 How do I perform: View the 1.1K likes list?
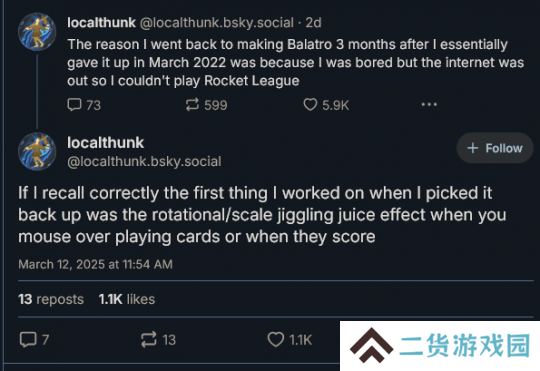click(x=127, y=299)
